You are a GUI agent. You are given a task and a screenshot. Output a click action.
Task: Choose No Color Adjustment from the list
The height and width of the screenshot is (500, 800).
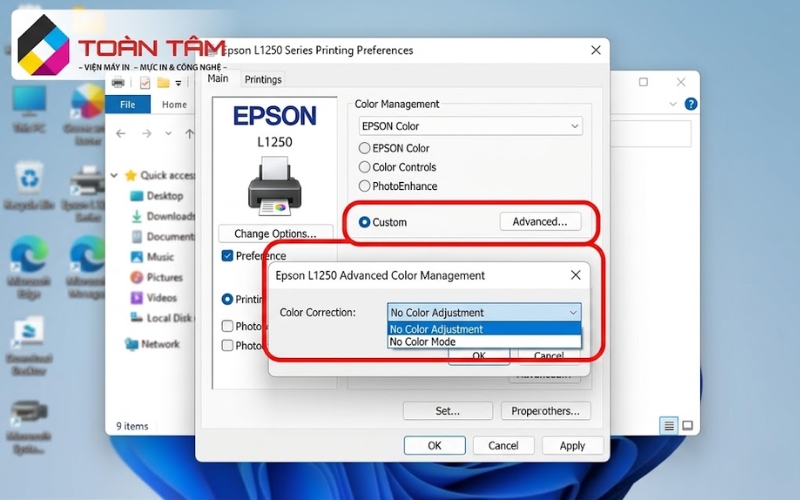pyautogui.click(x=484, y=329)
